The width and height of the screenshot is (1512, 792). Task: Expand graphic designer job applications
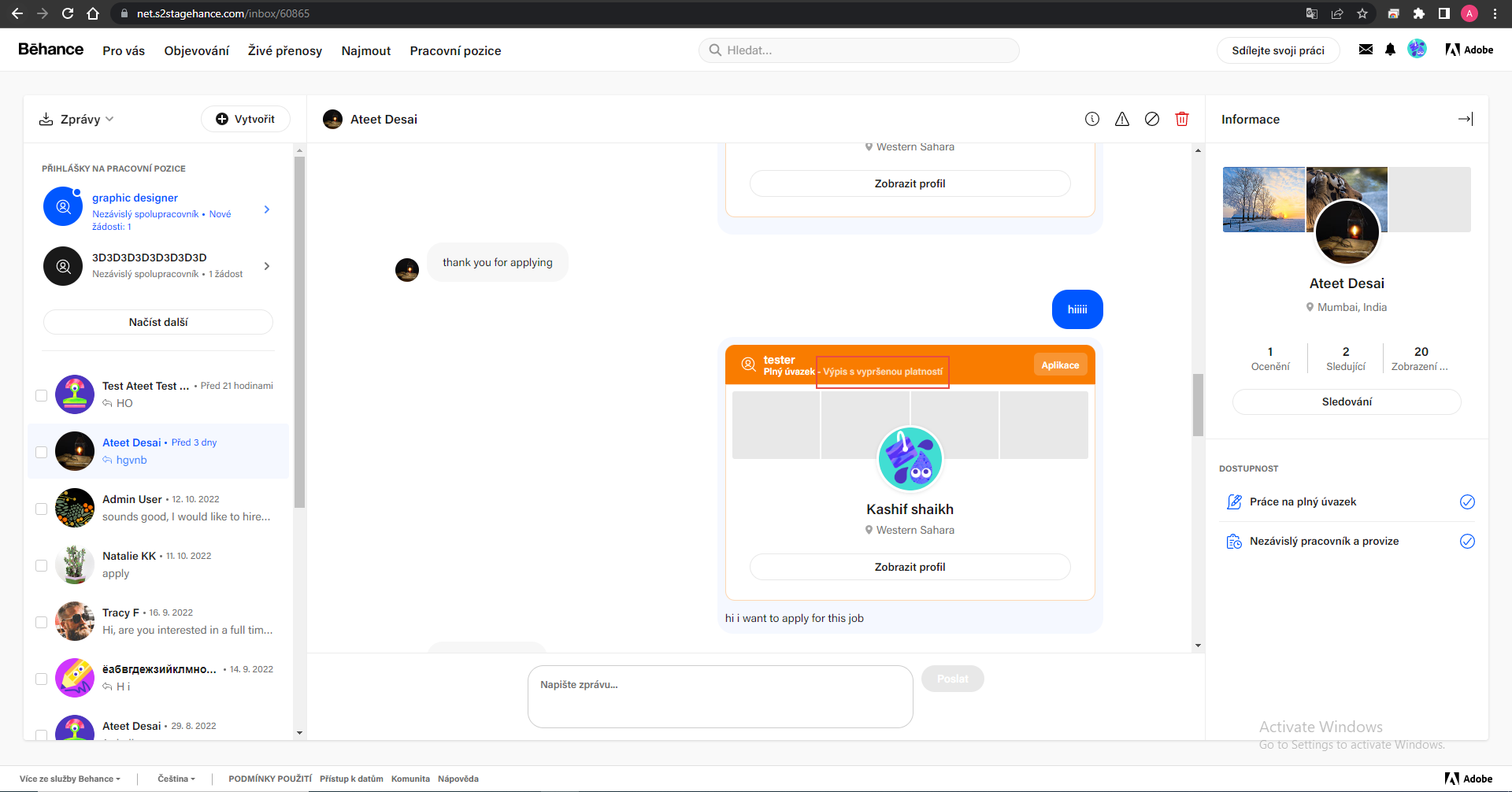[x=267, y=209]
